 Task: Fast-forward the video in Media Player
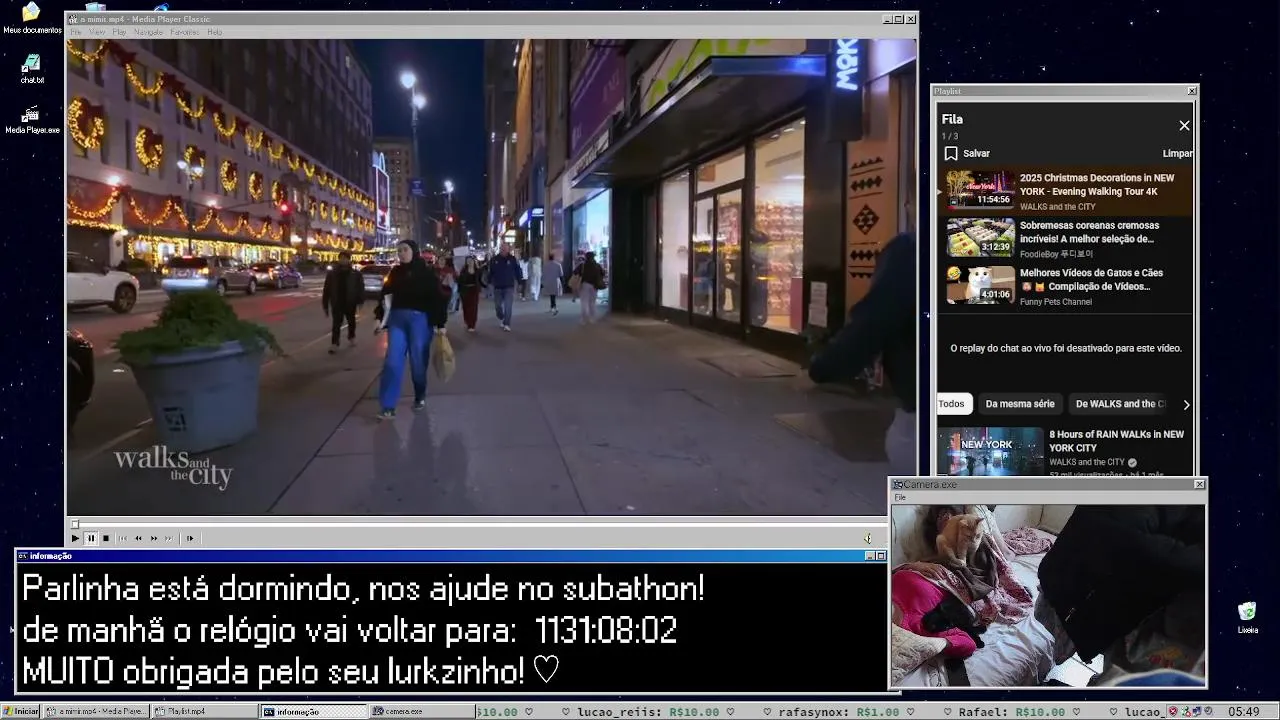(x=154, y=538)
